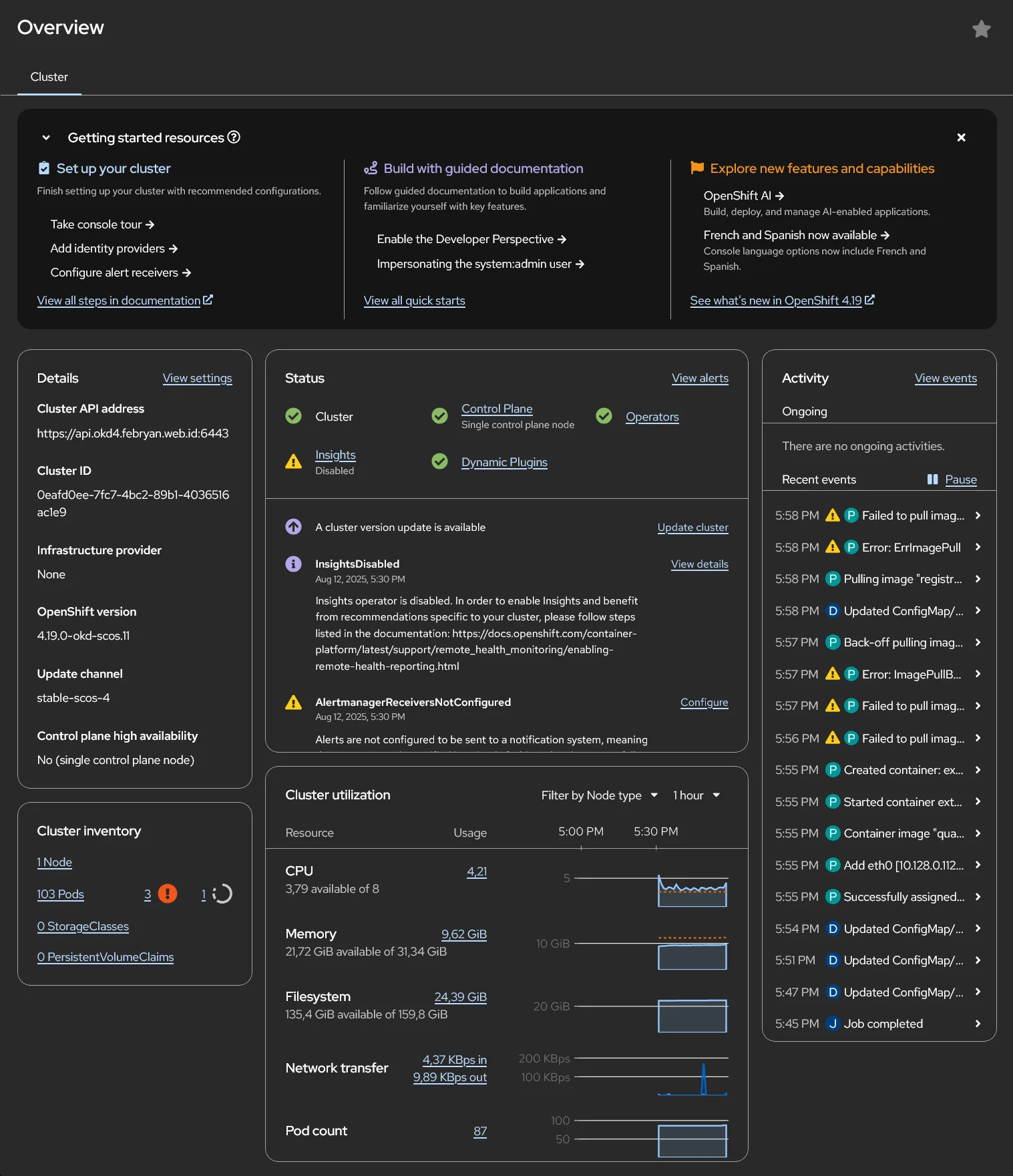Expand the Error: ErrImagePull event
This screenshot has height=1176, width=1013.
point(978,547)
